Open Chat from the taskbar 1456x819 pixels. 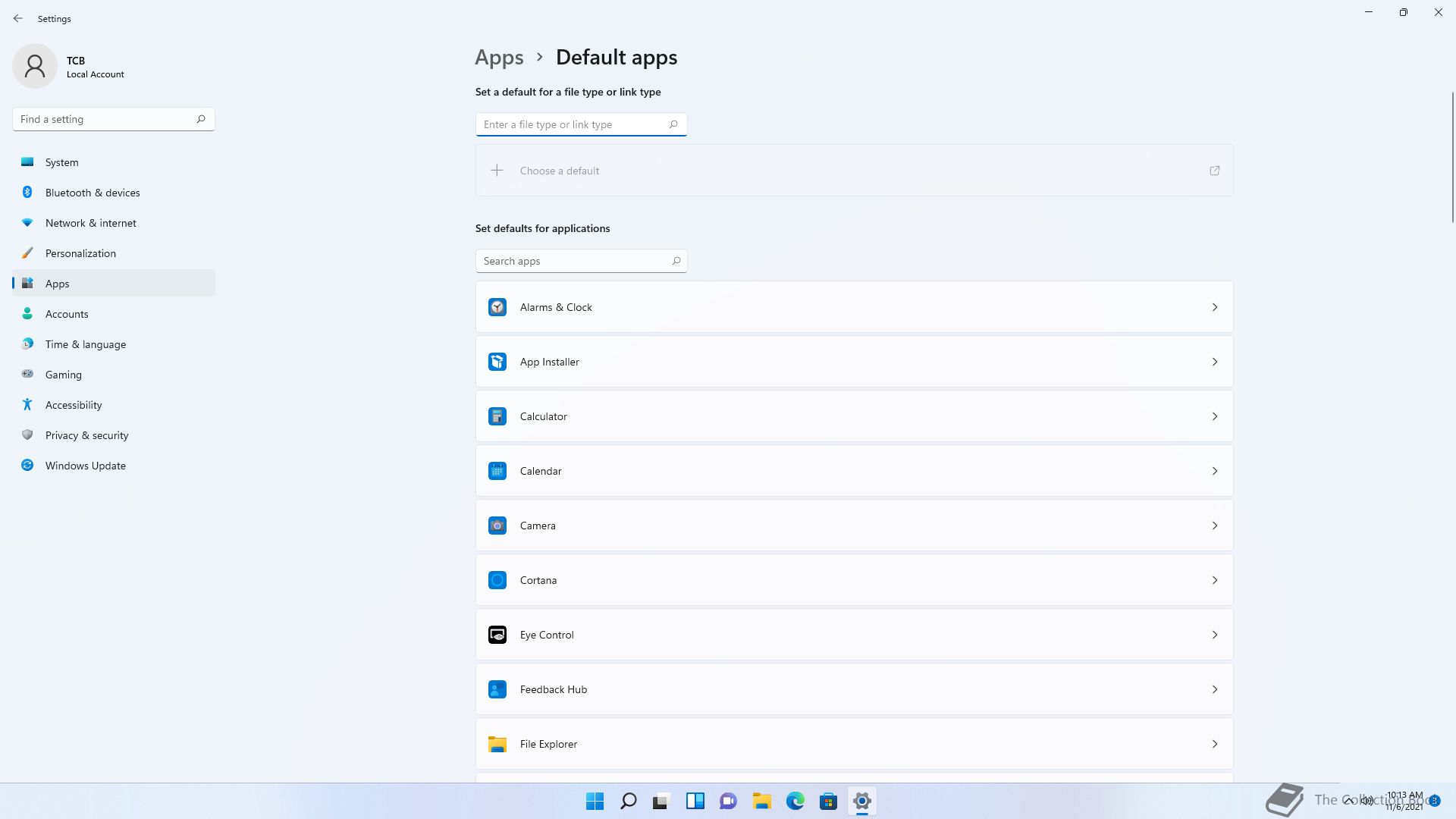point(729,801)
